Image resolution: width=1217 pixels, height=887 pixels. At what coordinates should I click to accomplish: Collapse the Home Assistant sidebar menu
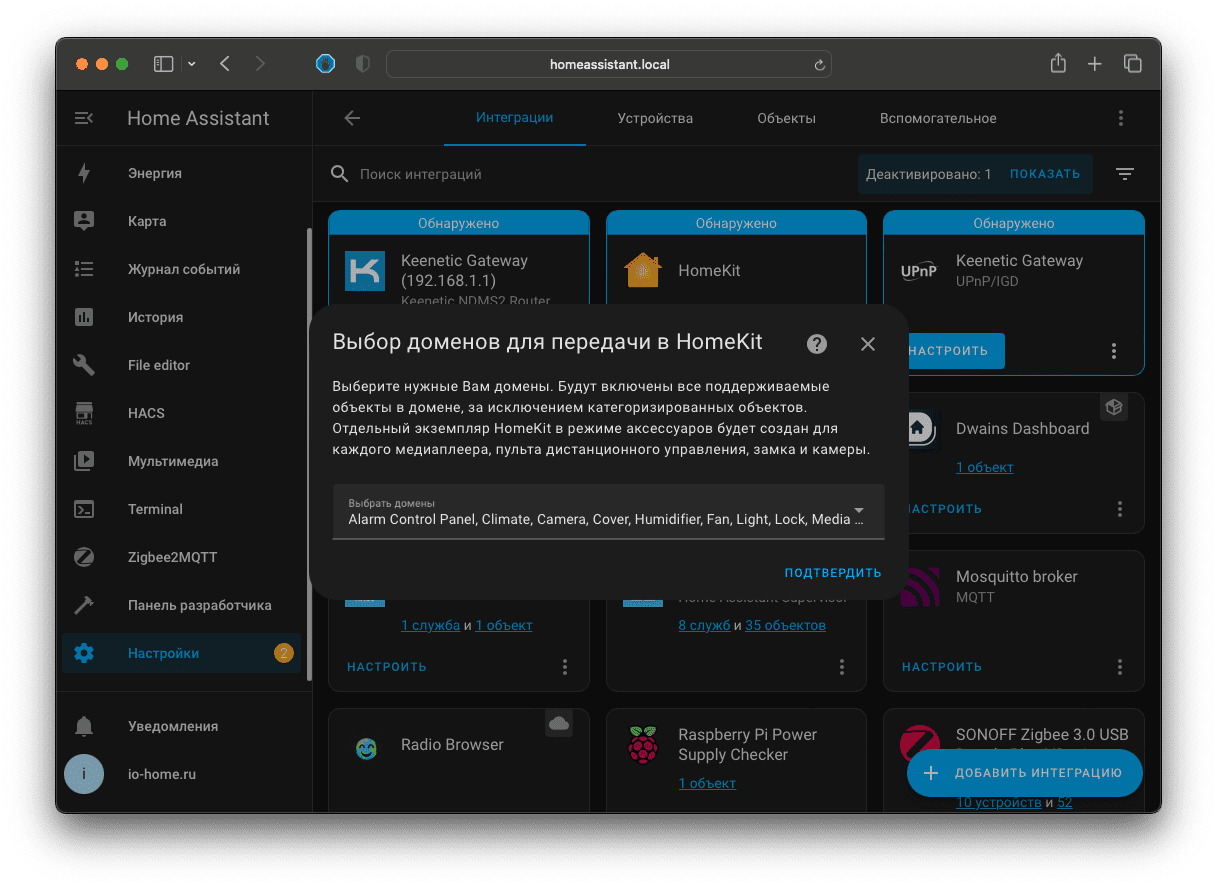84,118
